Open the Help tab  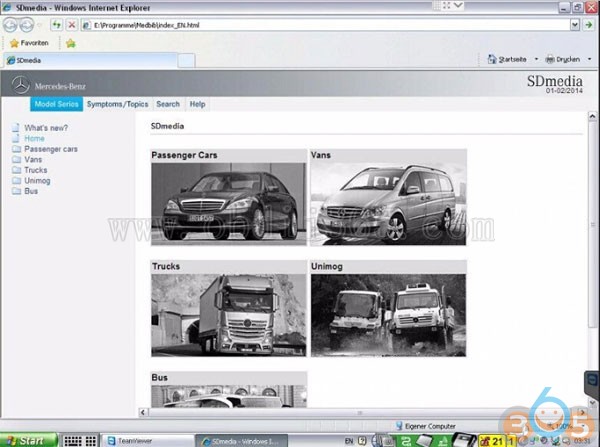click(197, 104)
